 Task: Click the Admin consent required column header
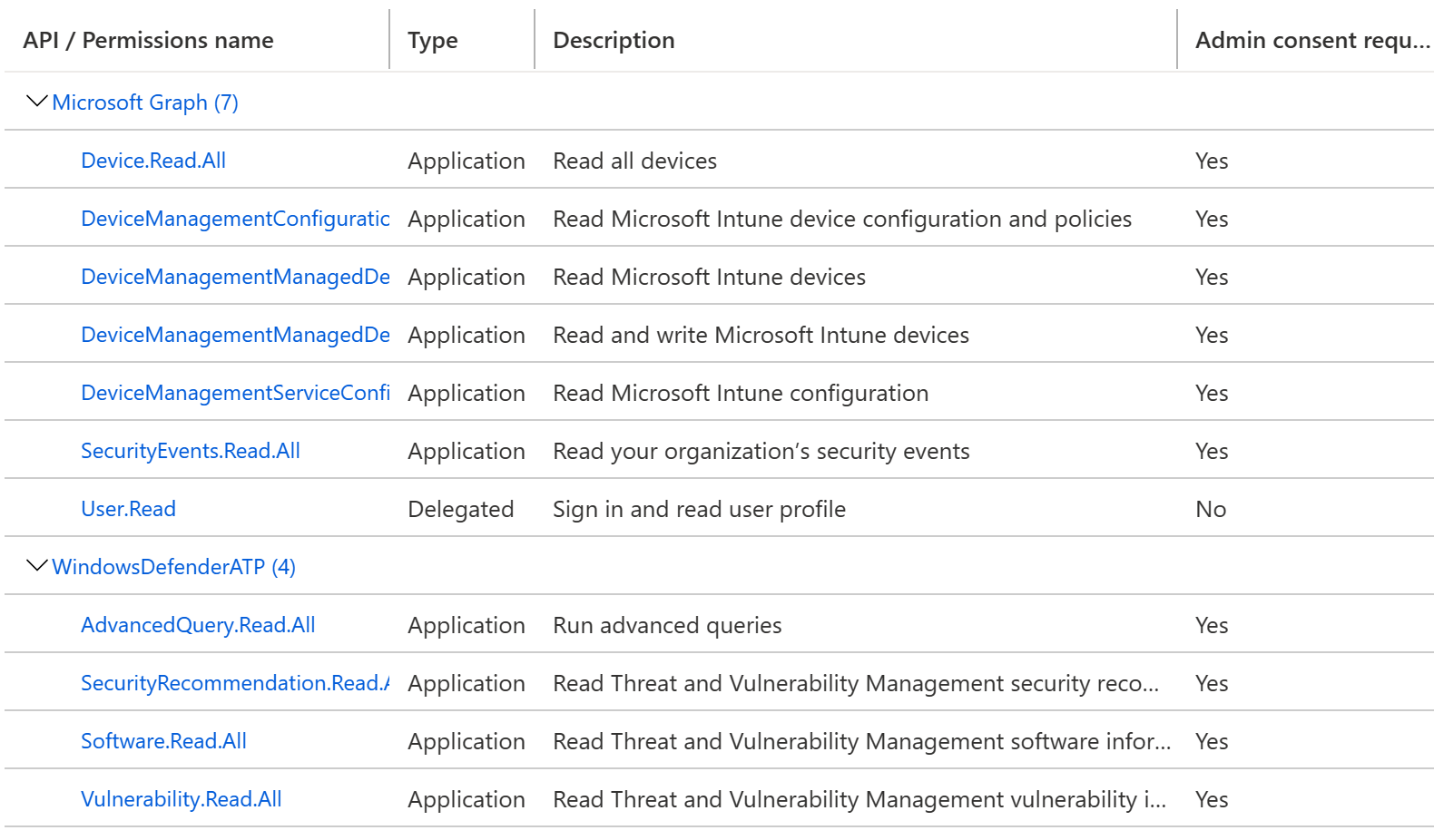click(x=1311, y=40)
